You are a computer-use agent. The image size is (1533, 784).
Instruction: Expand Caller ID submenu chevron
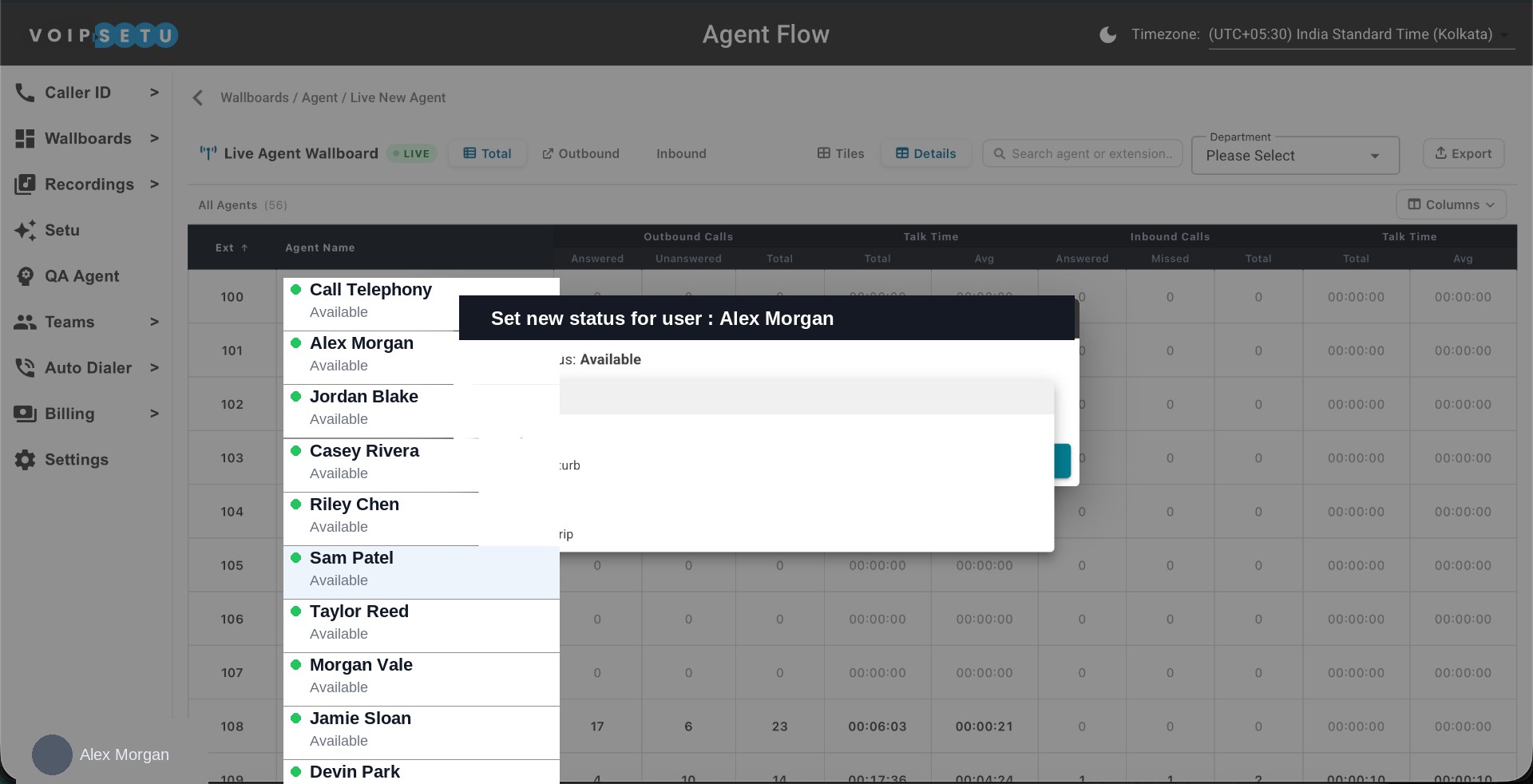tap(154, 93)
